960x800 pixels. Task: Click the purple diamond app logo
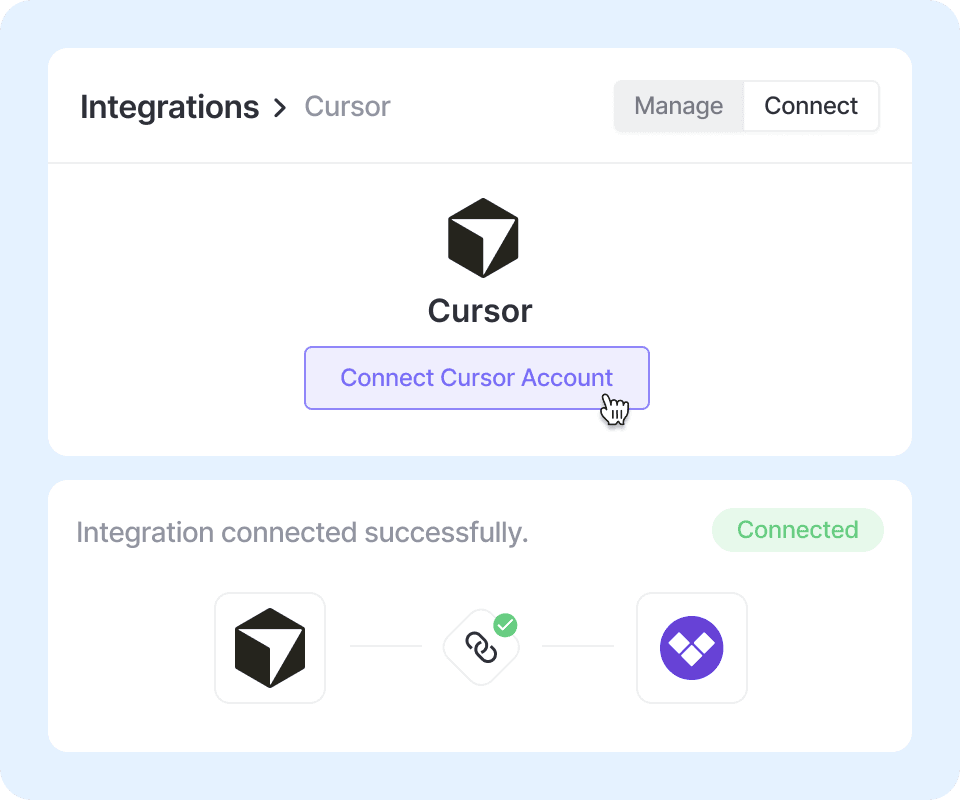click(692, 648)
